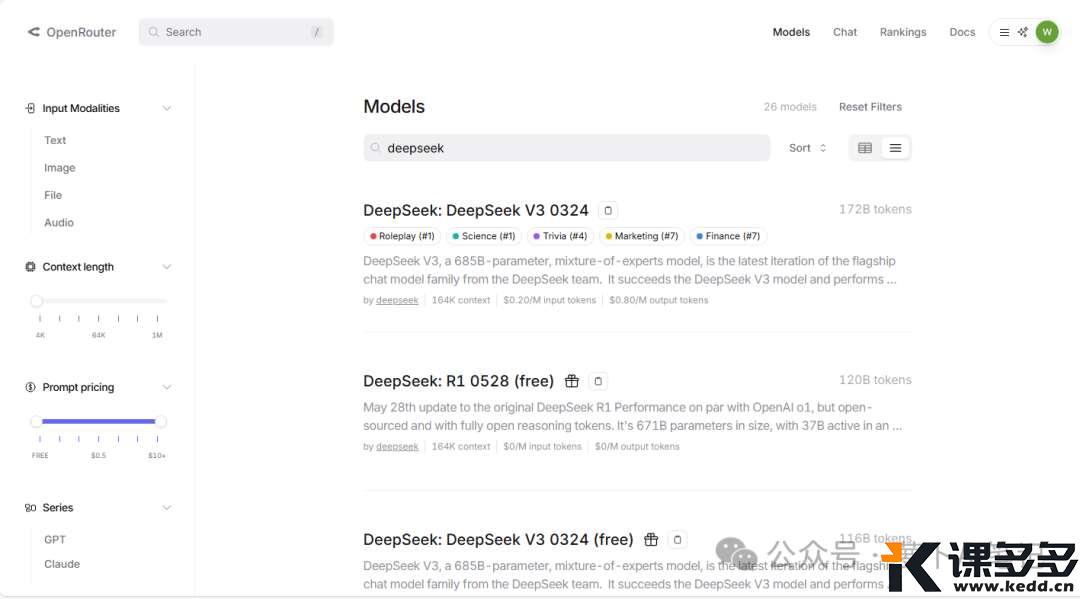Click the 172B tokens label
Screen dimensions: 1080x599
pyautogui.click(x=875, y=209)
